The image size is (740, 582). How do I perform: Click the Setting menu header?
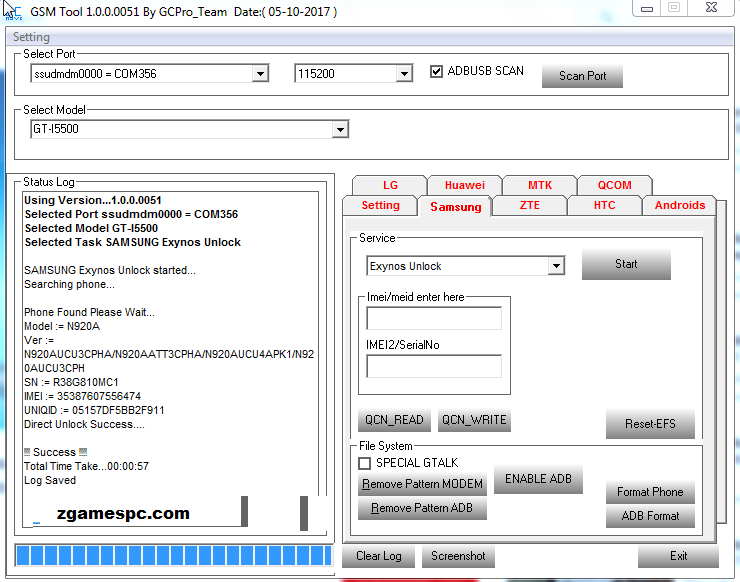point(31,37)
